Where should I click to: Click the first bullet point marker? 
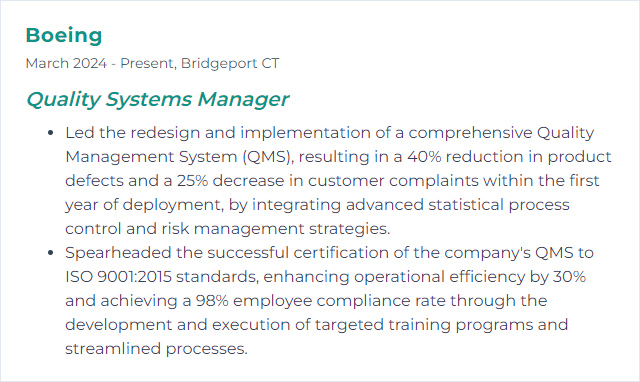coord(51,133)
